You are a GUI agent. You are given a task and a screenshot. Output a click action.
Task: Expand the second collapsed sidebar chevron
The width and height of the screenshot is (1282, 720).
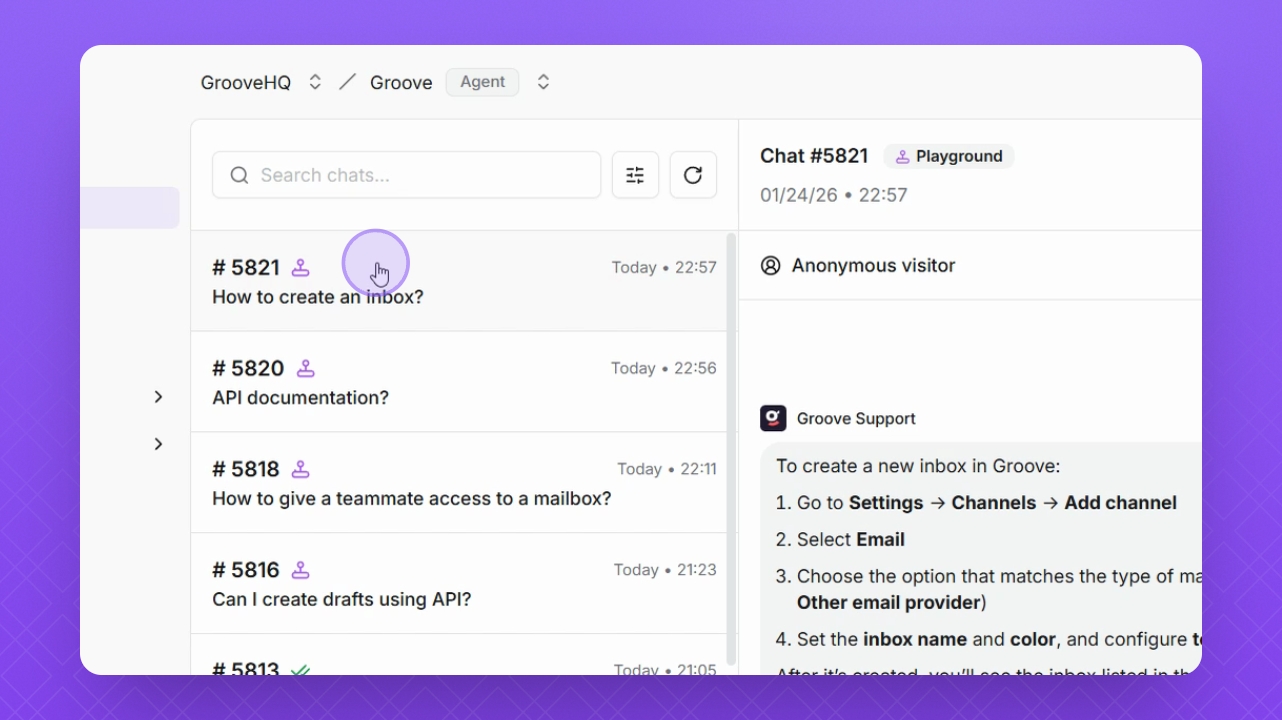pyautogui.click(x=158, y=443)
